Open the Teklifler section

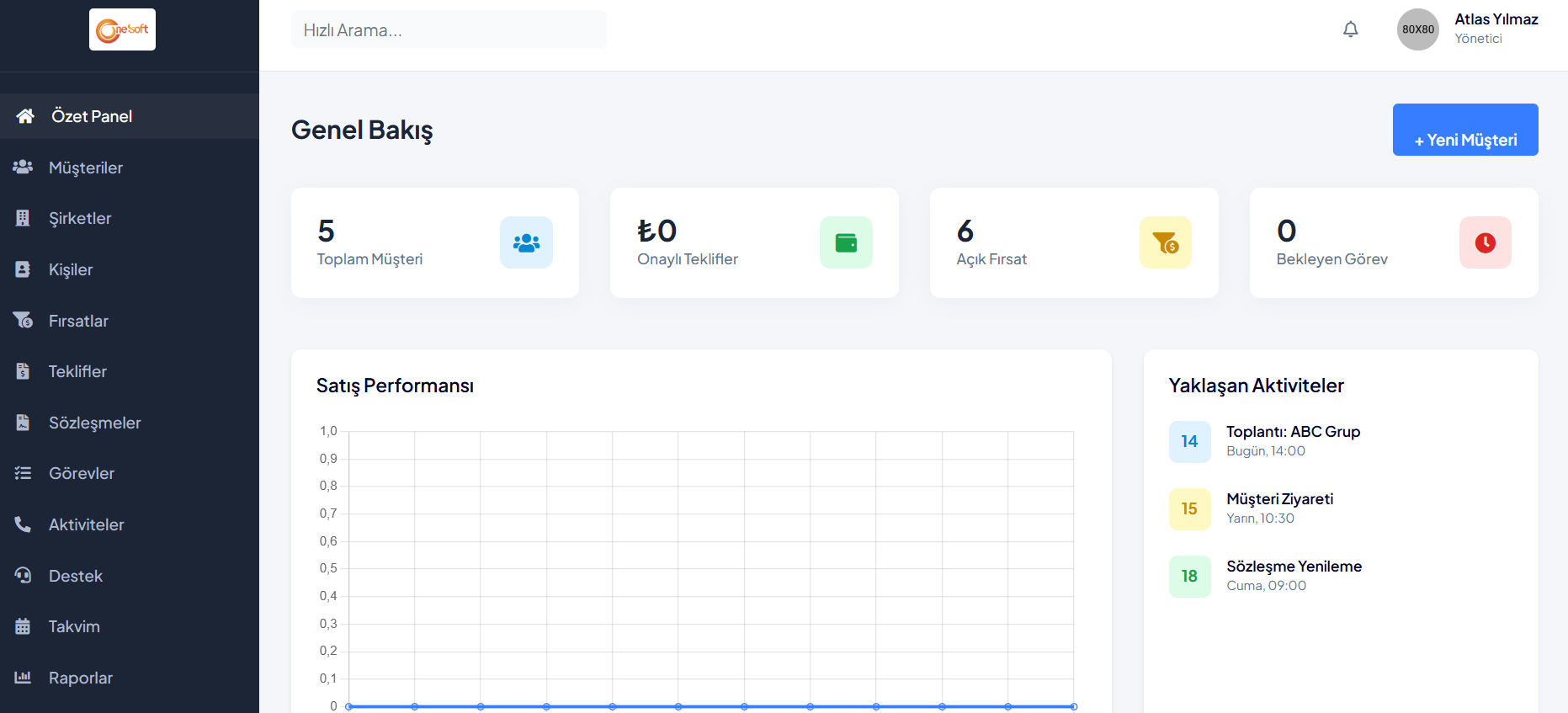[77, 371]
